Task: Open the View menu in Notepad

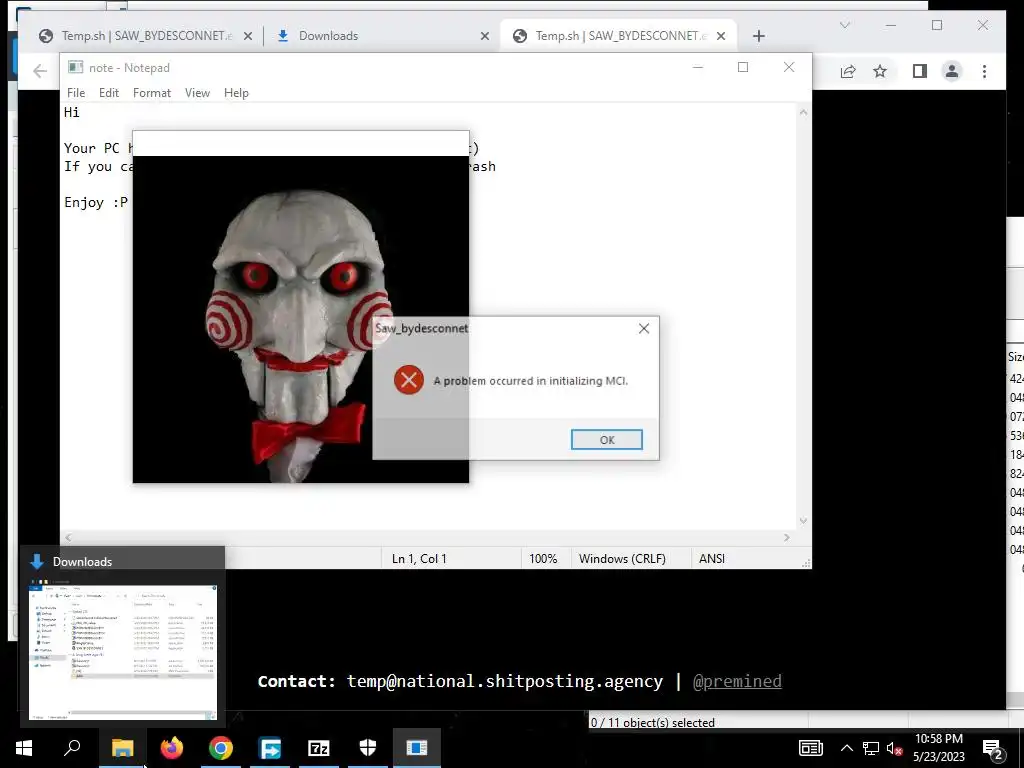Action: tap(197, 93)
